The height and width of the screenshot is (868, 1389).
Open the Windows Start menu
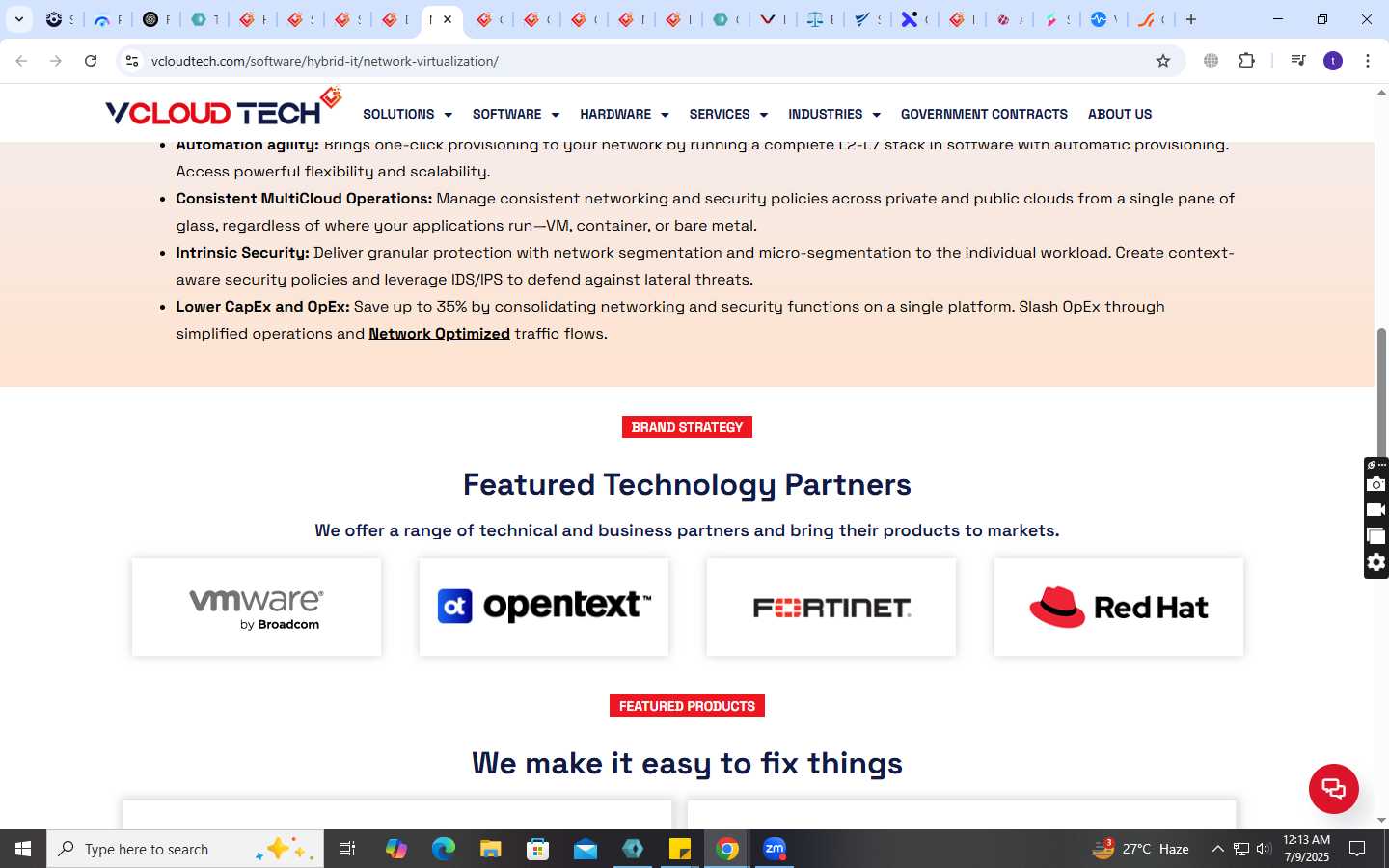pyautogui.click(x=23, y=849)
